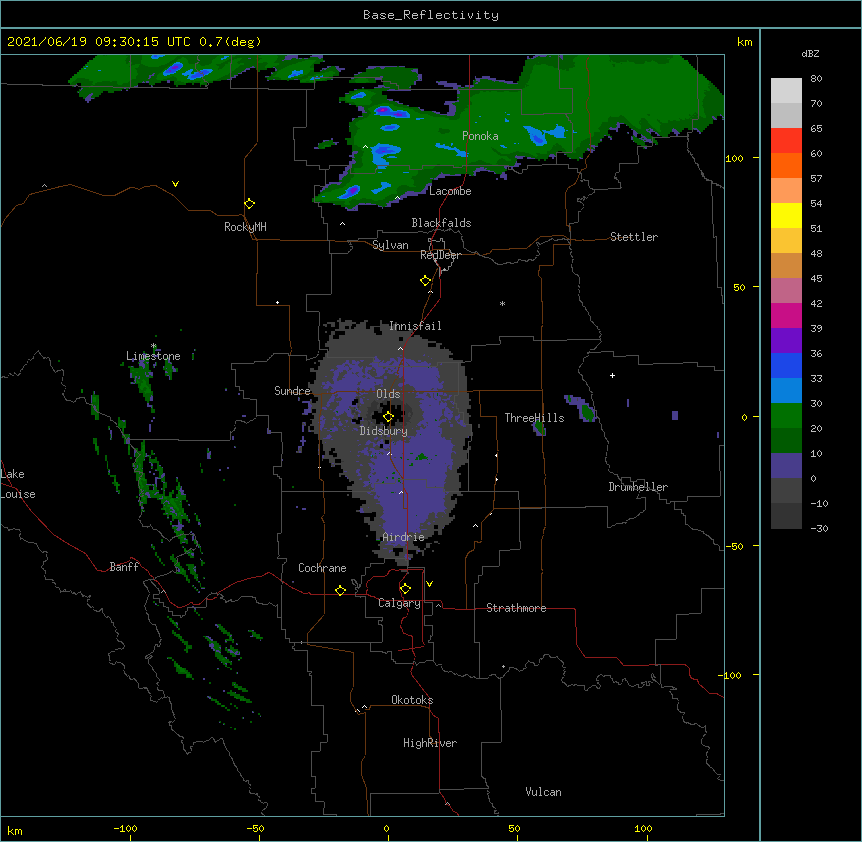Image resolution: width=862 pixels, height=842 pixels.
Task: Click the blue 33 dBZ legend swatch
Action: (786, 365)
